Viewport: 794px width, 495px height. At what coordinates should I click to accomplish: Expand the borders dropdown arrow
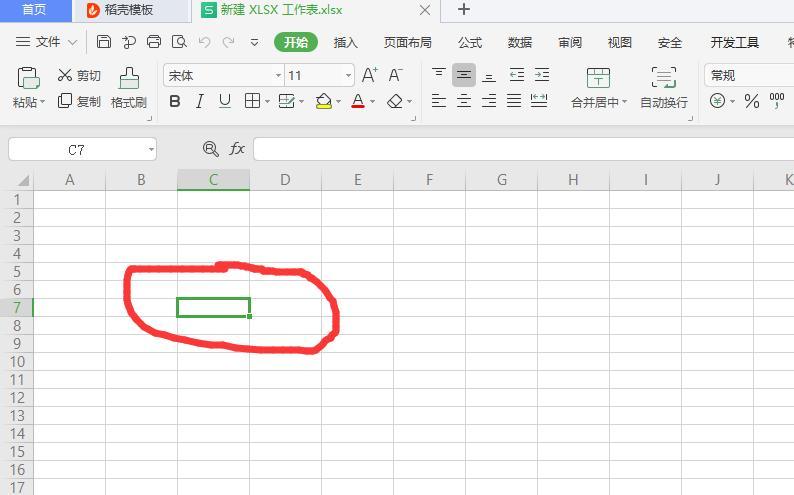[267, 102]
